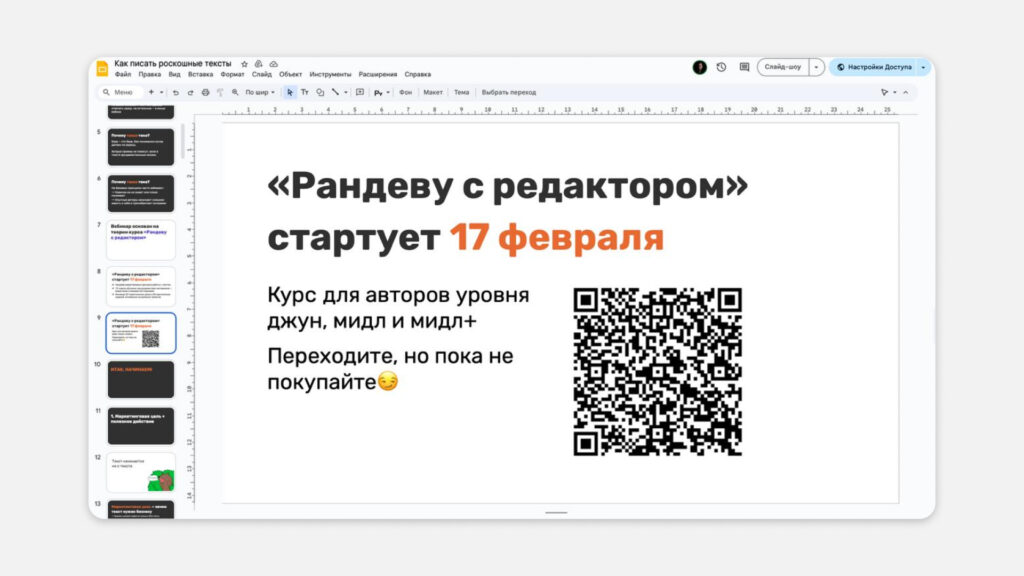This screenshot has width=1024, height=576.
Task: Activate the paint format tool
Action: pyautogui.click(x=220, y=93)
